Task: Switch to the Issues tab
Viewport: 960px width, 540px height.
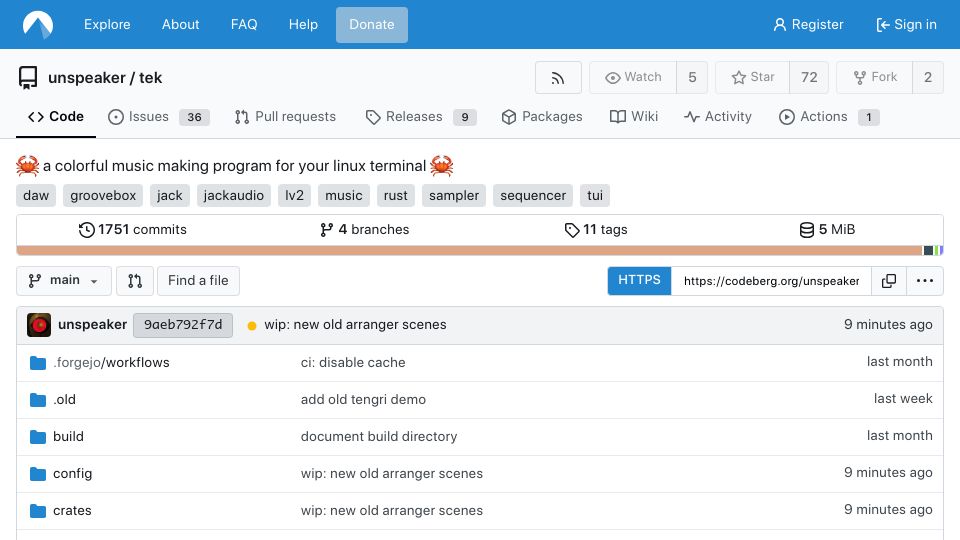Action: [159, 116]
